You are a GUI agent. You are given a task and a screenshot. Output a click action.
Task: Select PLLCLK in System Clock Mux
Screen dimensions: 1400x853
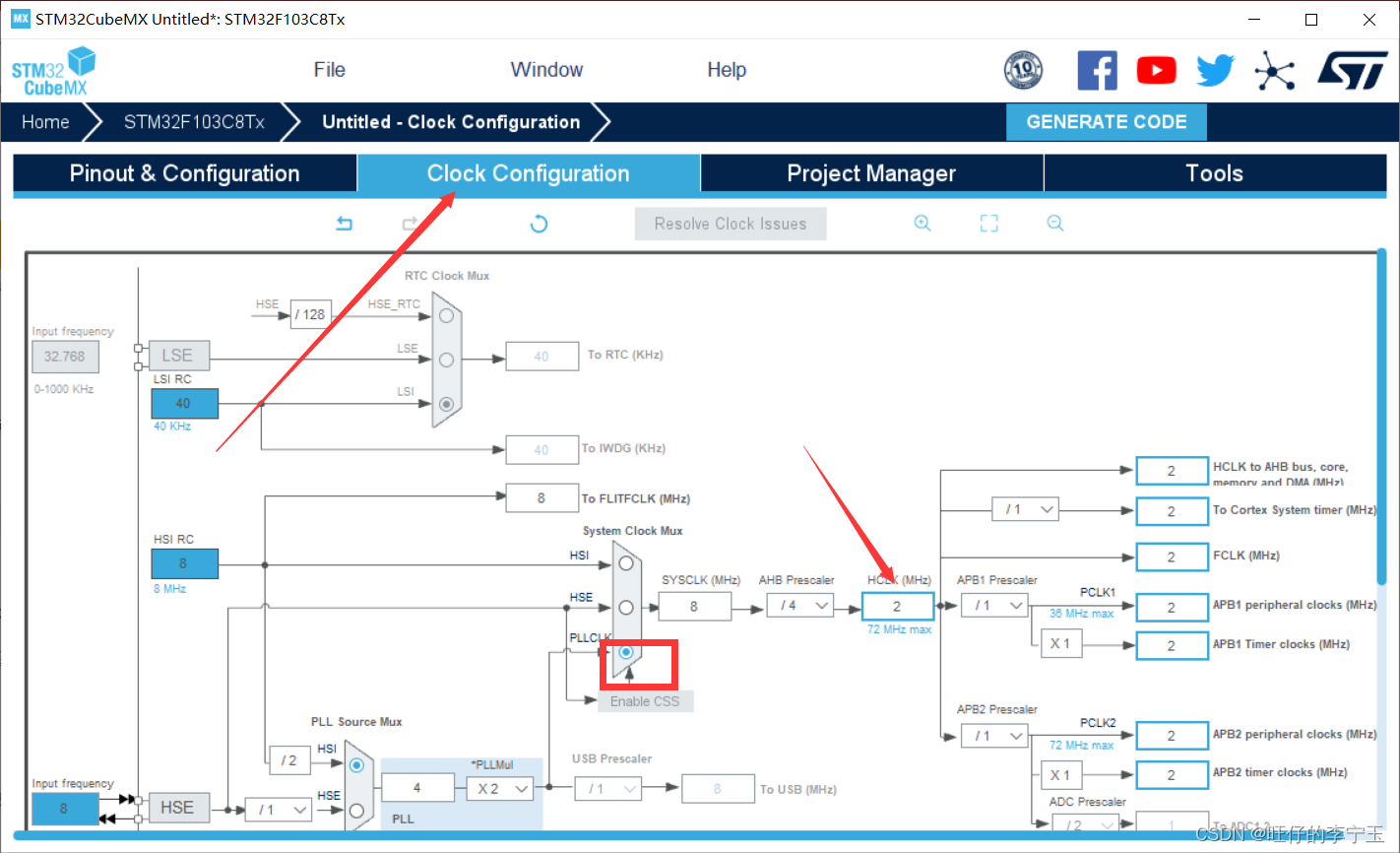tap(626, 652)
